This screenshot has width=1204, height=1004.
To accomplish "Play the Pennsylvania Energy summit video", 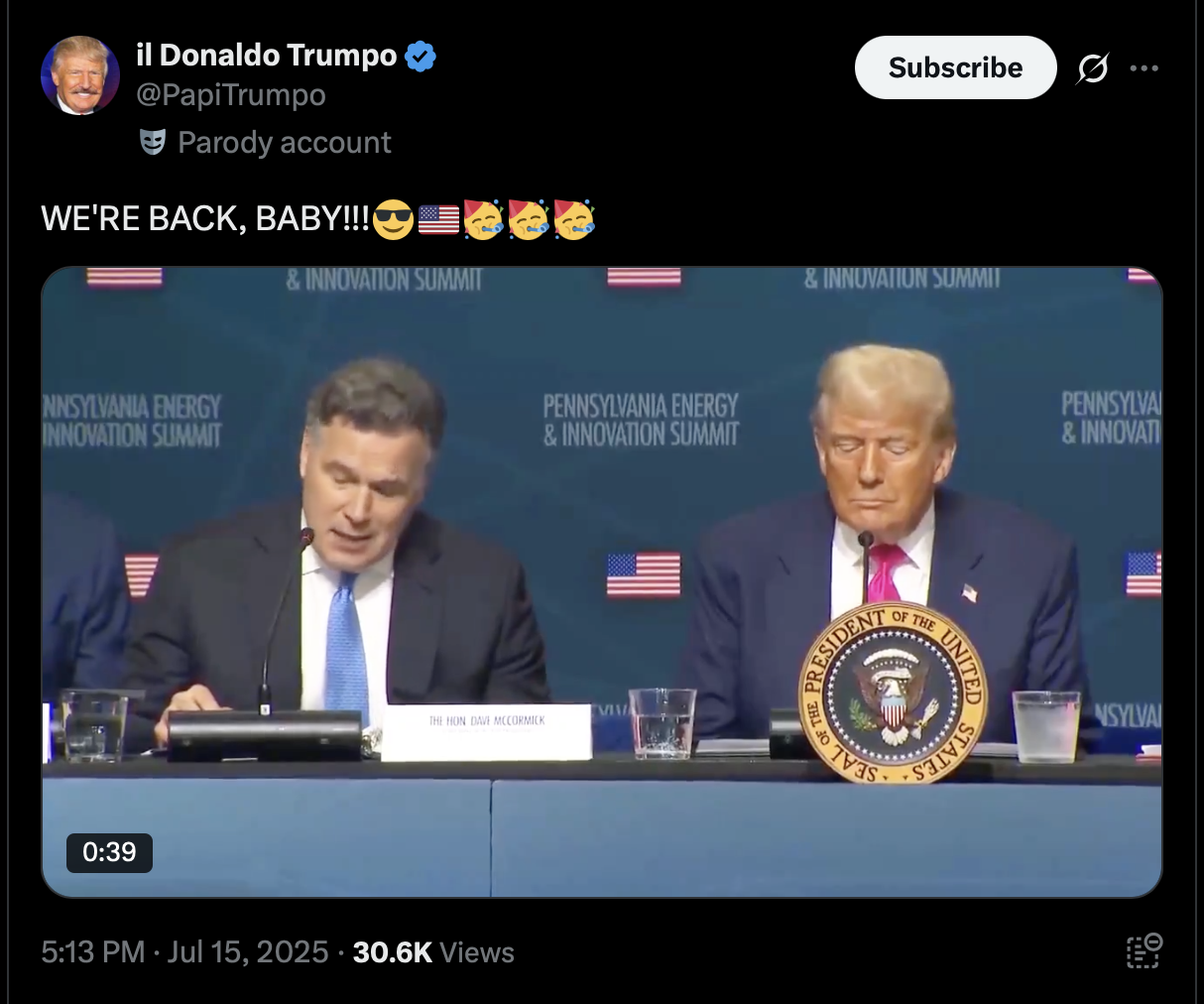I will pyautogui.click(x=602, y=582).
